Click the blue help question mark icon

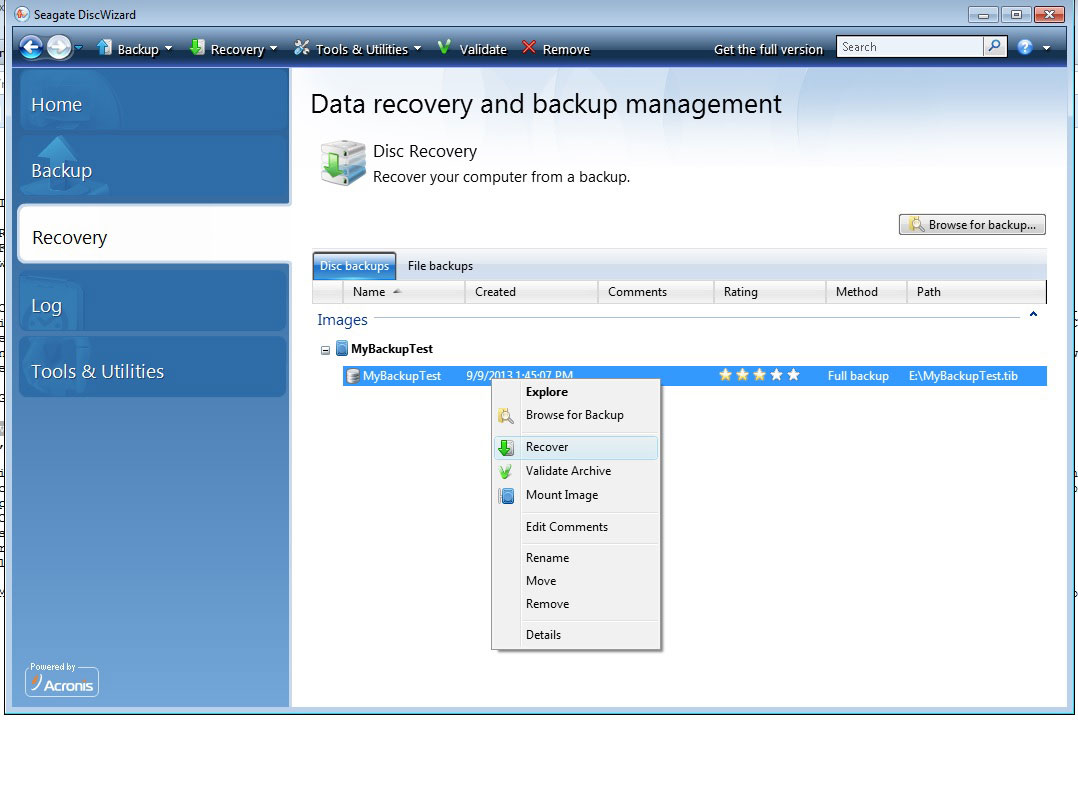[1024, 47]
